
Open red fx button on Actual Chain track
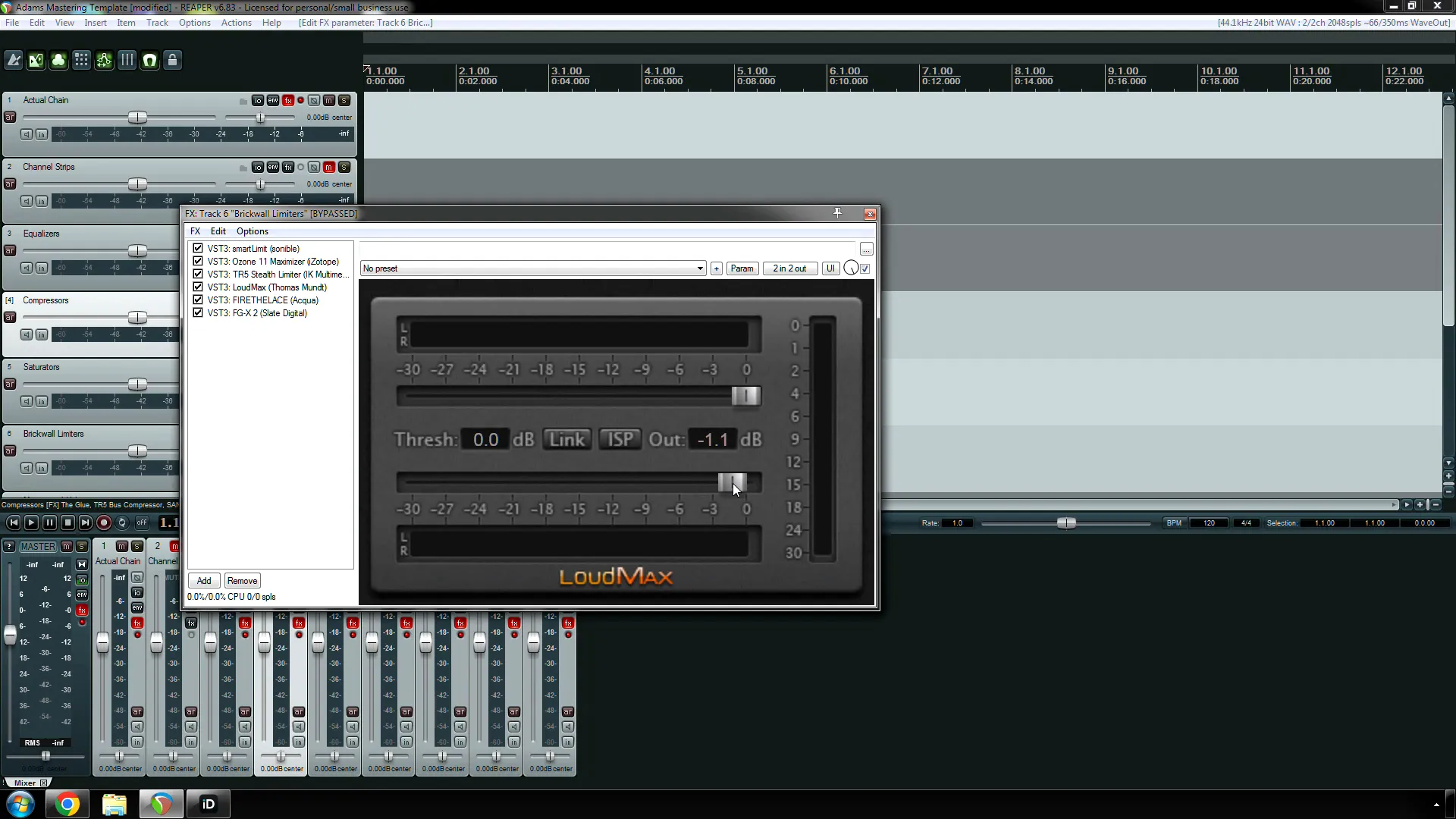pos(288,100)
